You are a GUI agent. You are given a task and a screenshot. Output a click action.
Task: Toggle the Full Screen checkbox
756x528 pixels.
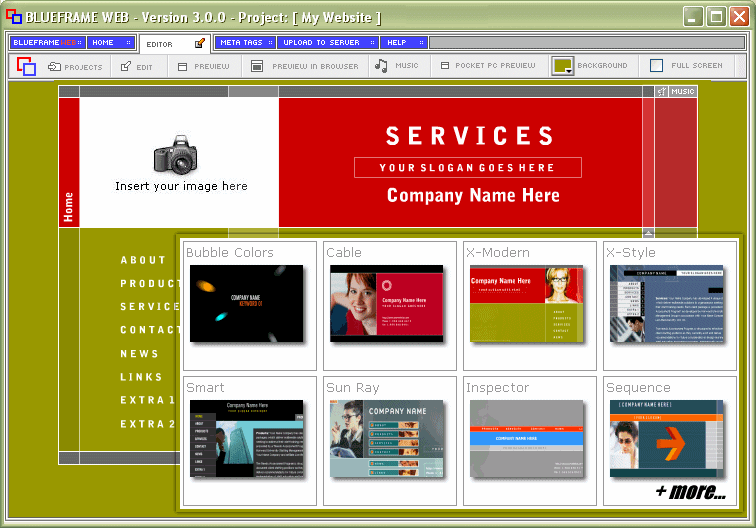(657, 66)
